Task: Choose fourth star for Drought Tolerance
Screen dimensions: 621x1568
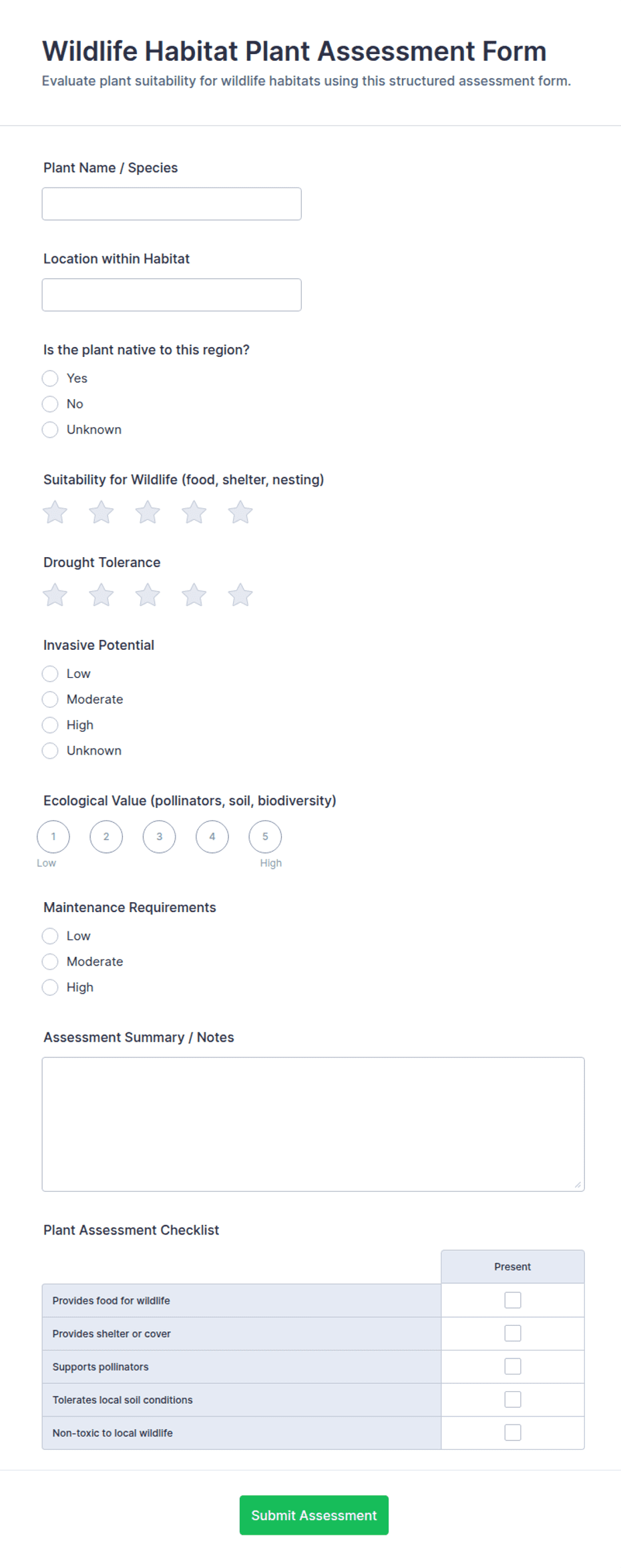Action: click(x=194, y=595)
